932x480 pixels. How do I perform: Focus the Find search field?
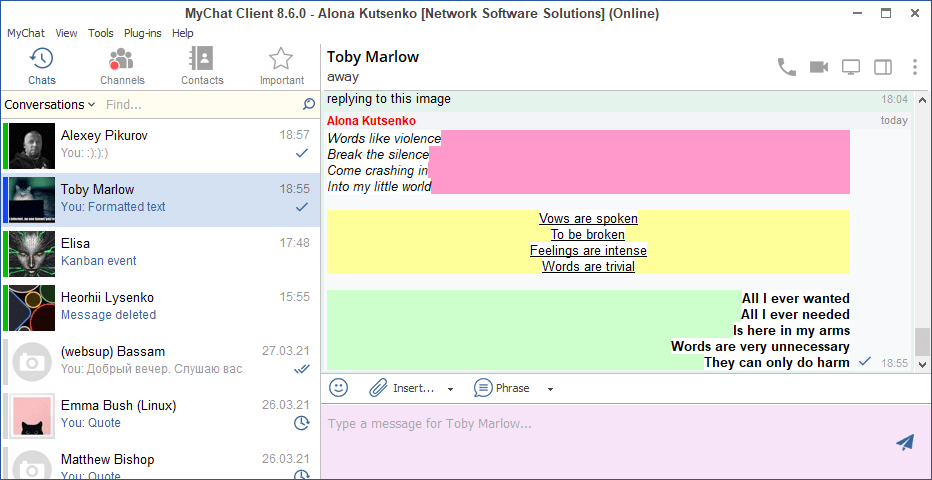coord(202,105)
